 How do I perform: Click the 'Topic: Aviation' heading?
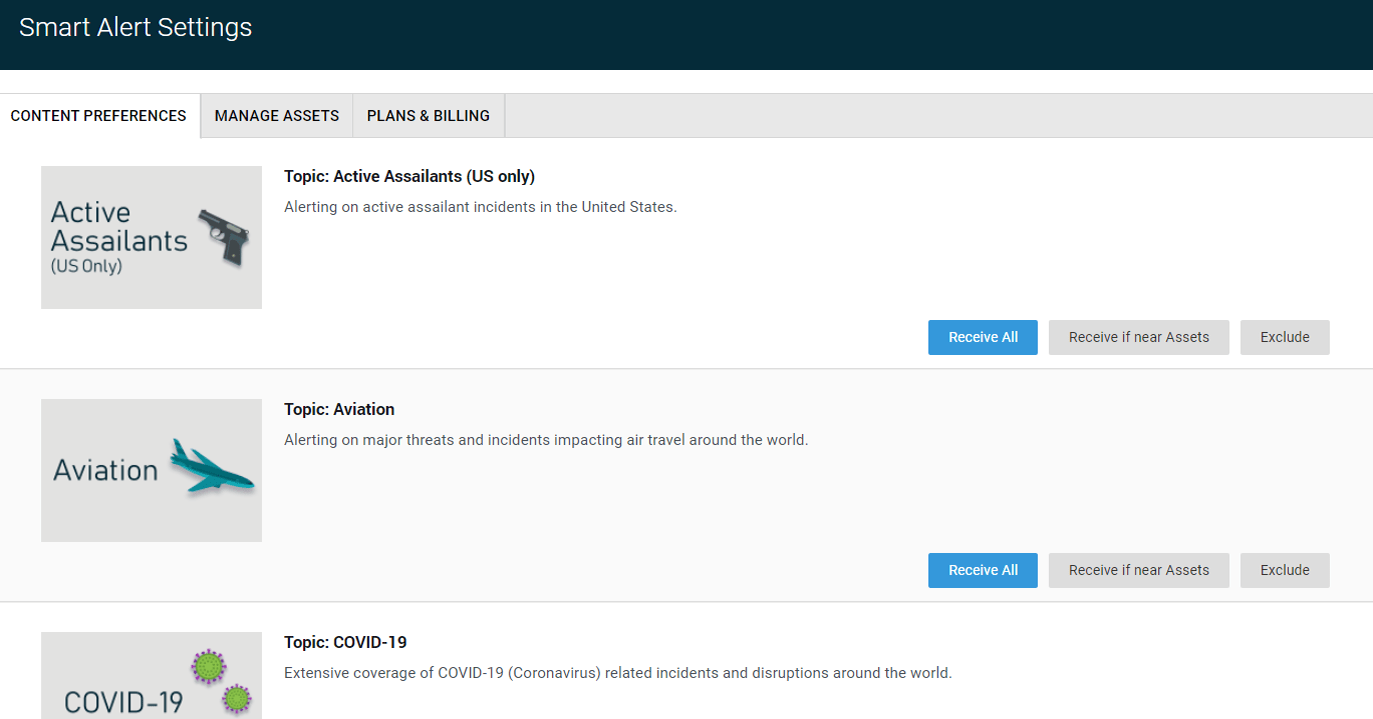click(x=339, y=409)
